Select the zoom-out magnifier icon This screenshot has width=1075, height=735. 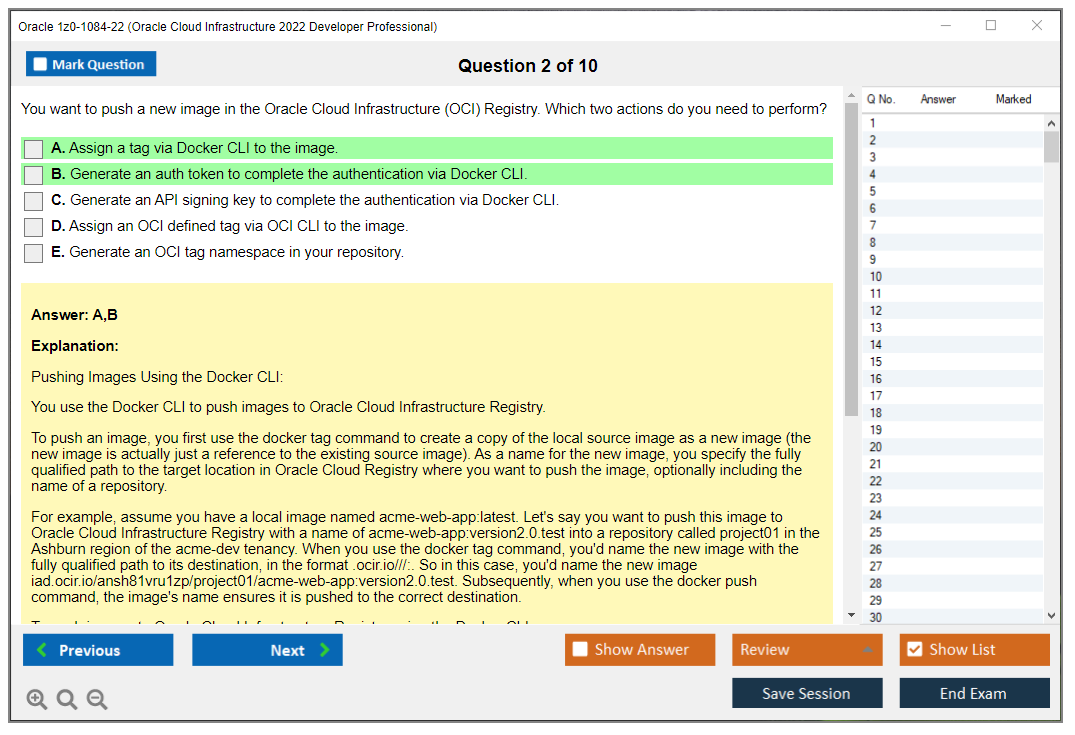point(96,699)
